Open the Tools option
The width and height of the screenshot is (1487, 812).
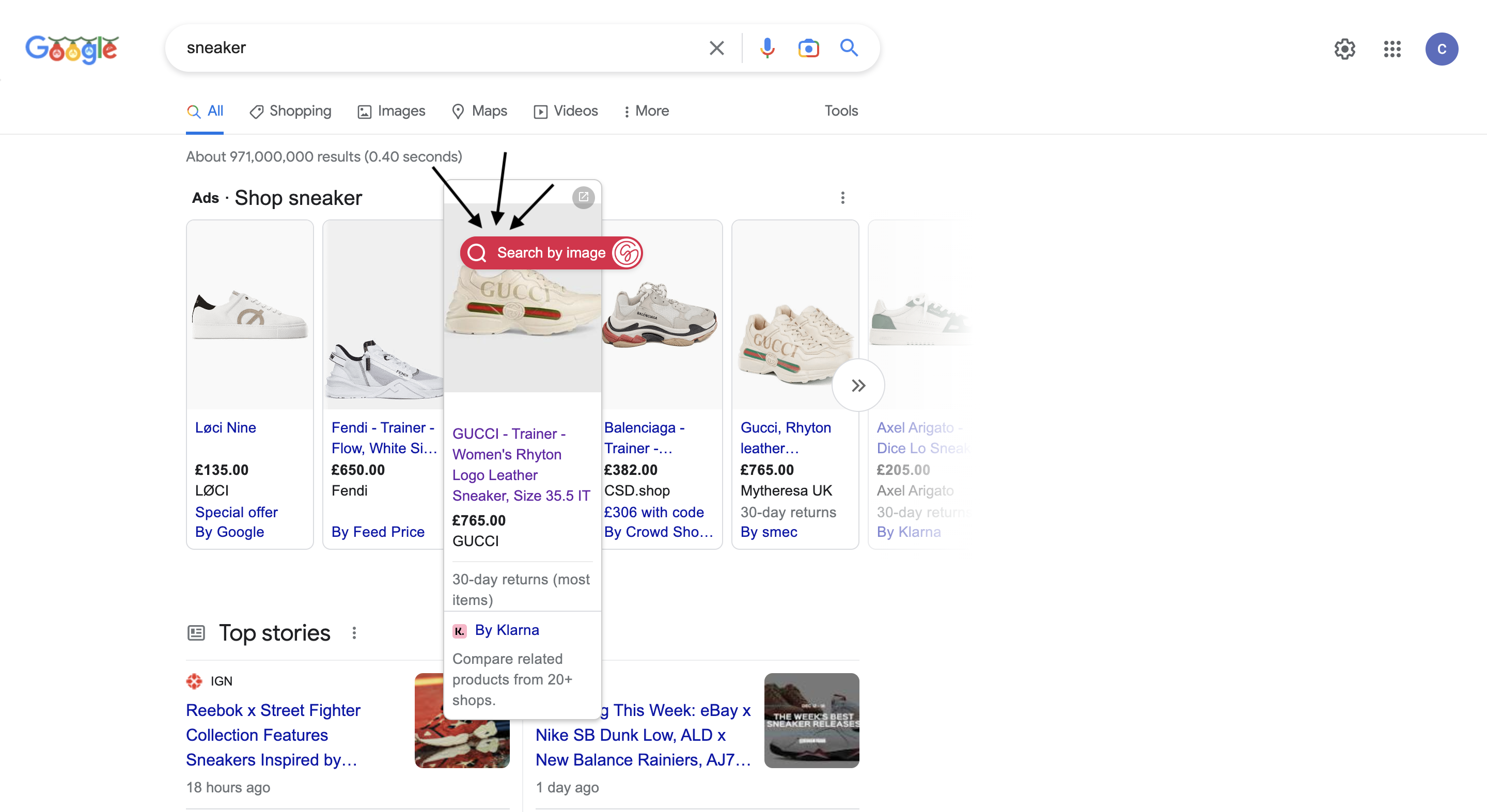coord(840,111)
